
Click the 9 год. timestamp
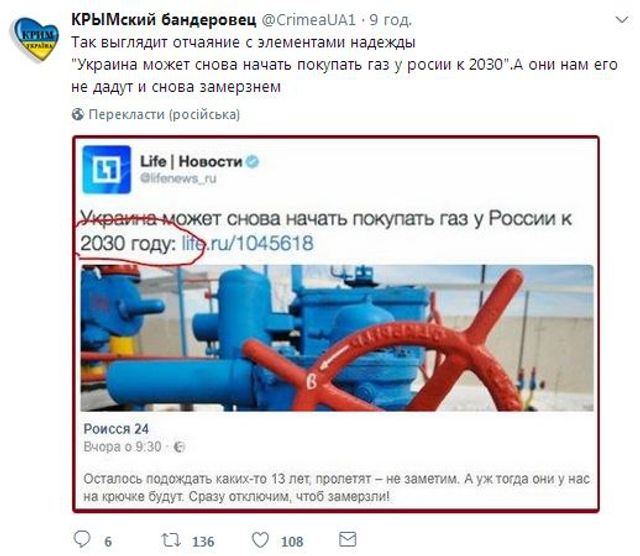tap(390, 20)
